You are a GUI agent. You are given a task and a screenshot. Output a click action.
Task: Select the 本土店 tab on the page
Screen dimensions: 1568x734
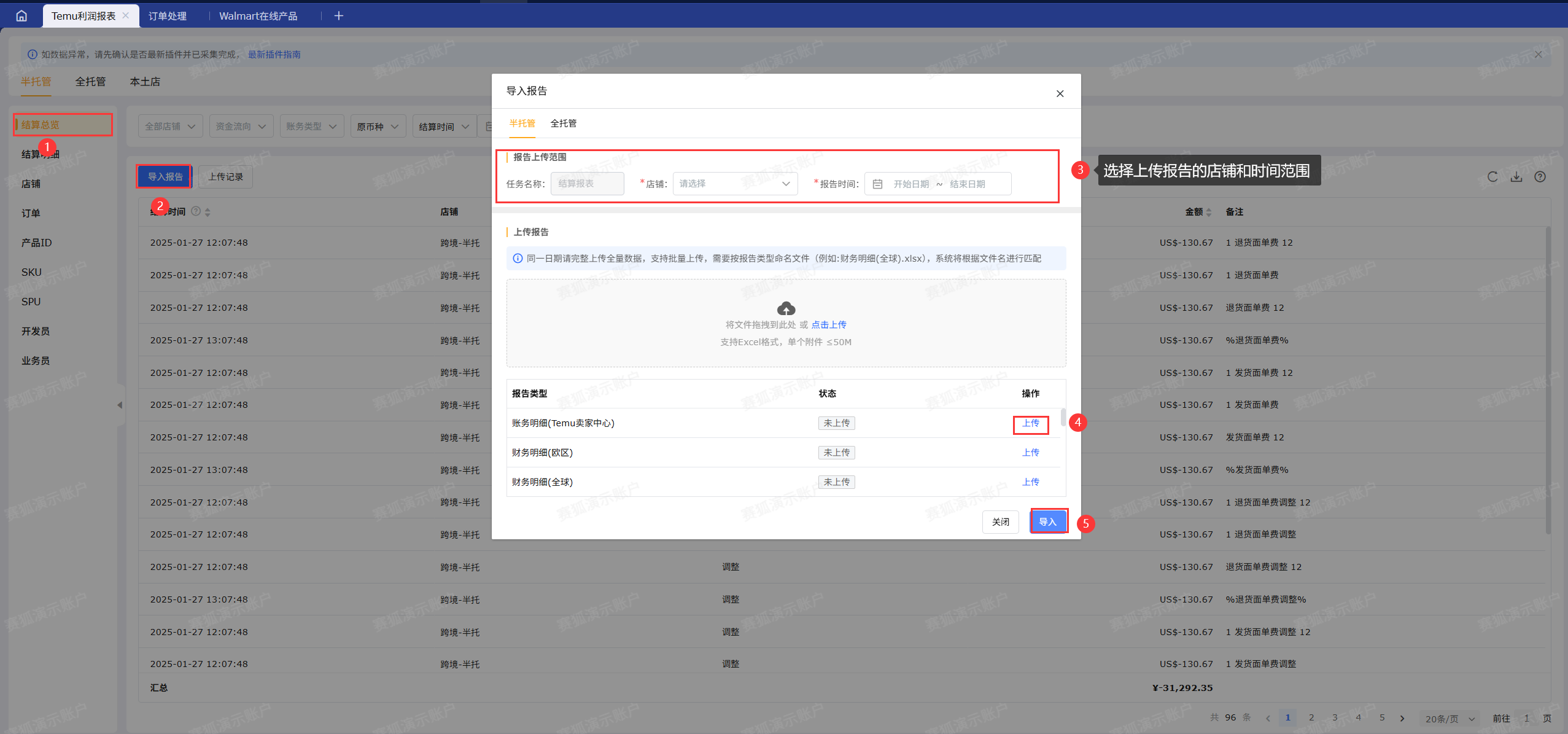pyautogui.click(x=145, y=82)
